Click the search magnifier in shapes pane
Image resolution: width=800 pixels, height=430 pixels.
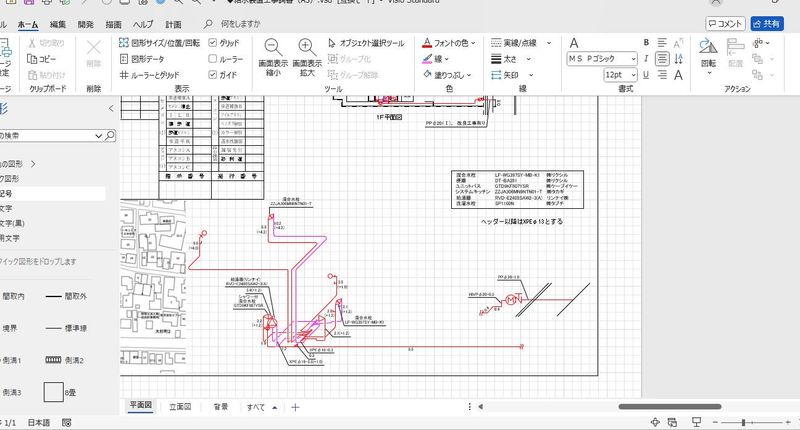pos(110,136)
